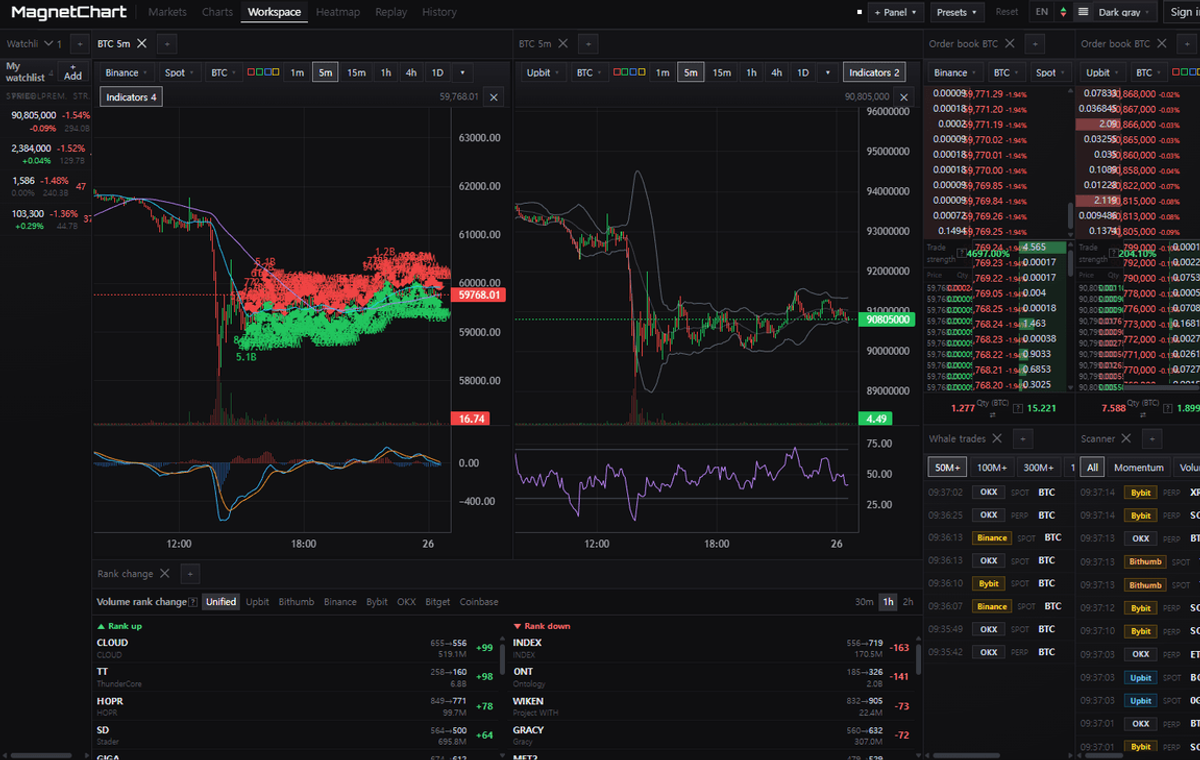The height and width of the screenshot is (760, 1200).
Task: Open the + Panel dropdown
Action: (896, 12)
